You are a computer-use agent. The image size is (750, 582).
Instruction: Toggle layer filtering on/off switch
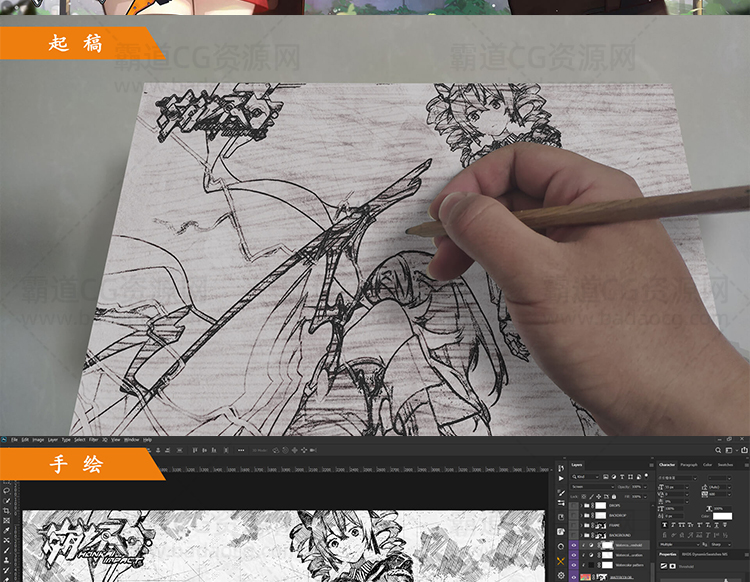[647, 476]
